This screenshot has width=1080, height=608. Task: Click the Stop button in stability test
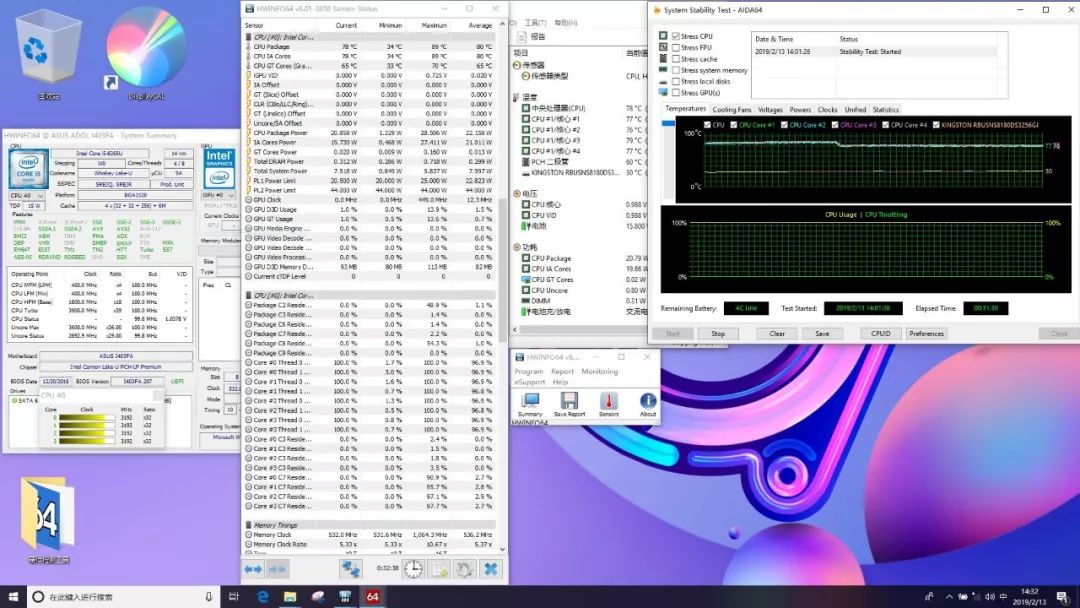(718, 333)
